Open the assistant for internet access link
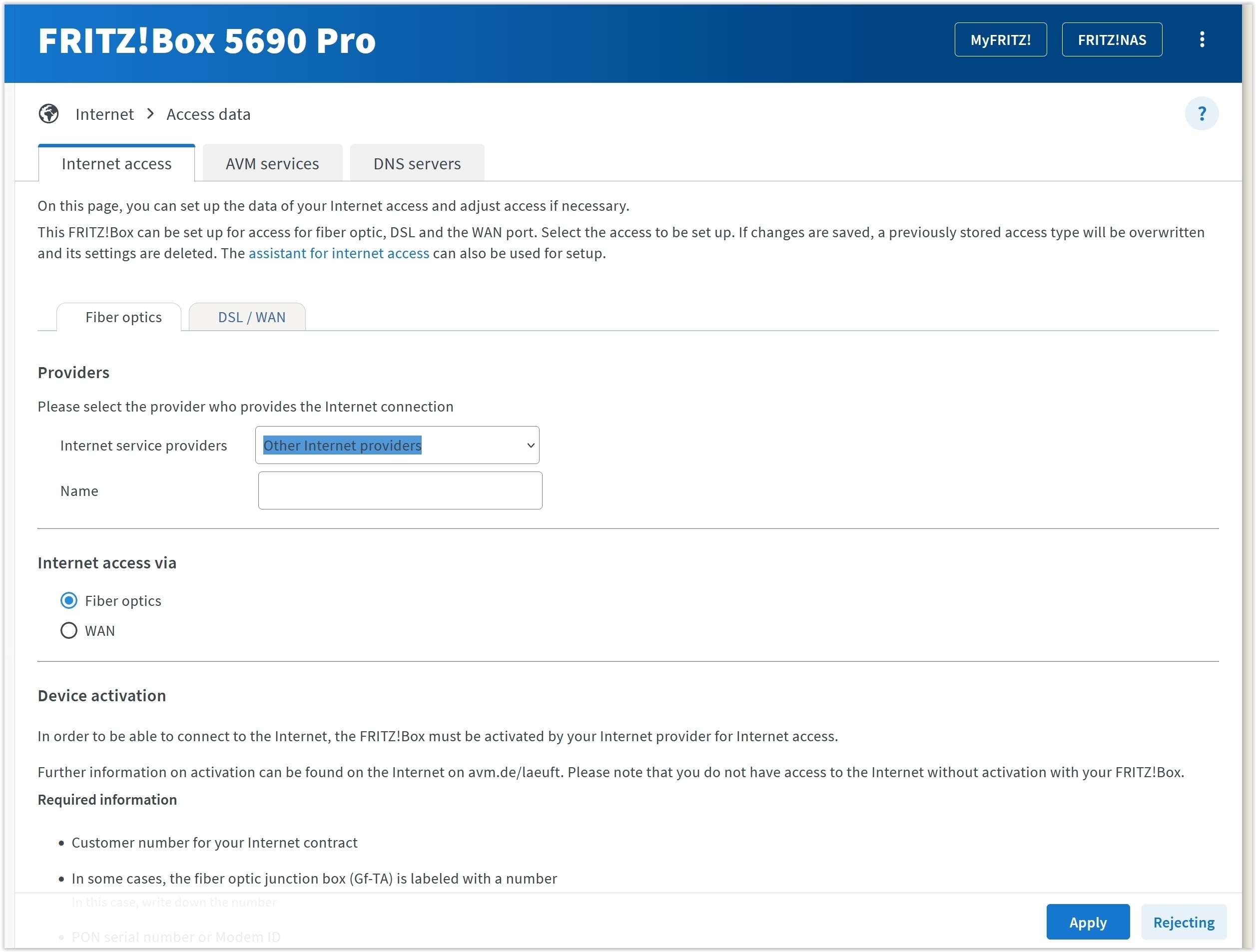 click(x=339, y=253)
